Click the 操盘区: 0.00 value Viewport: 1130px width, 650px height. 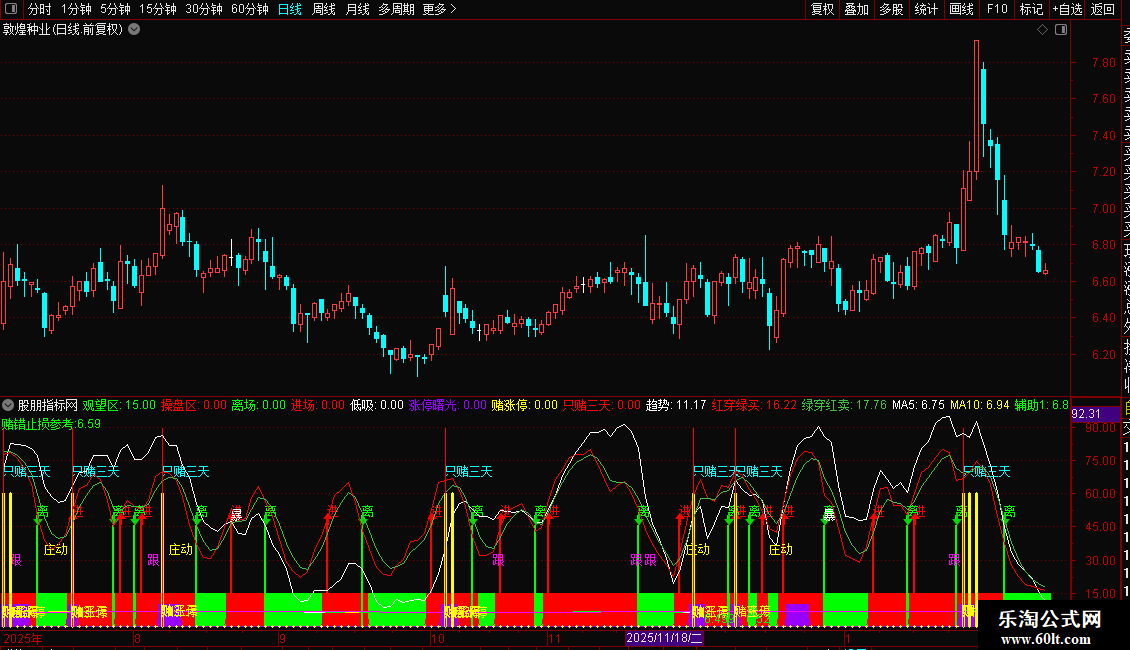pos(194,405)
